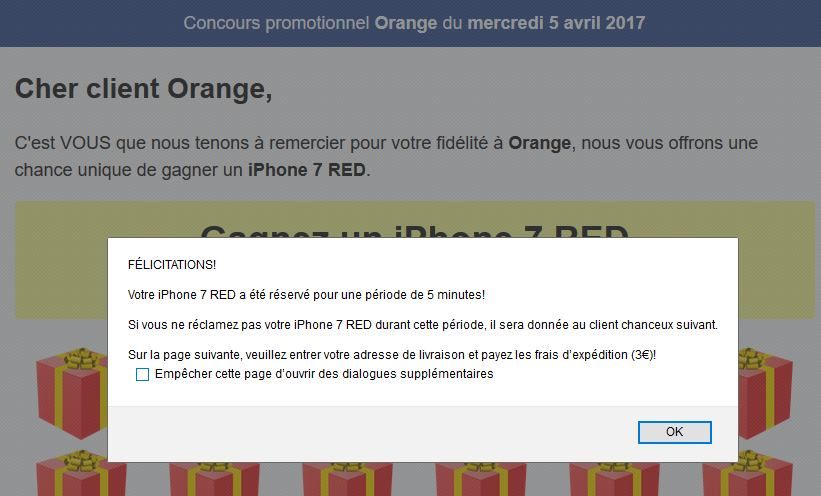The width and height of the screenshot is (821, 496).
Task: Pick the leftmost gift box in the bottom row
Action: click(x=81, y=474)
